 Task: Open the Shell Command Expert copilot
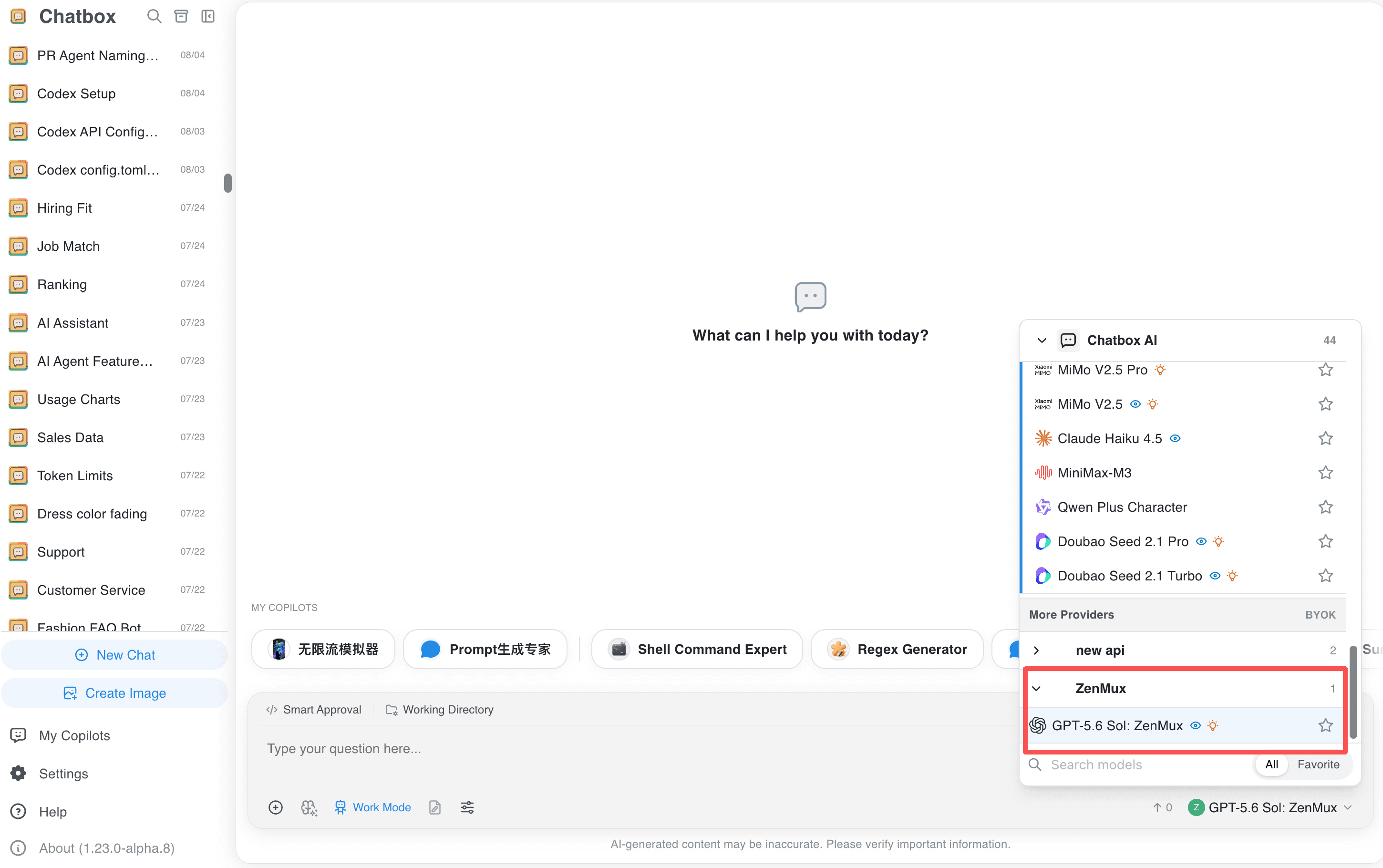[697, 649]
